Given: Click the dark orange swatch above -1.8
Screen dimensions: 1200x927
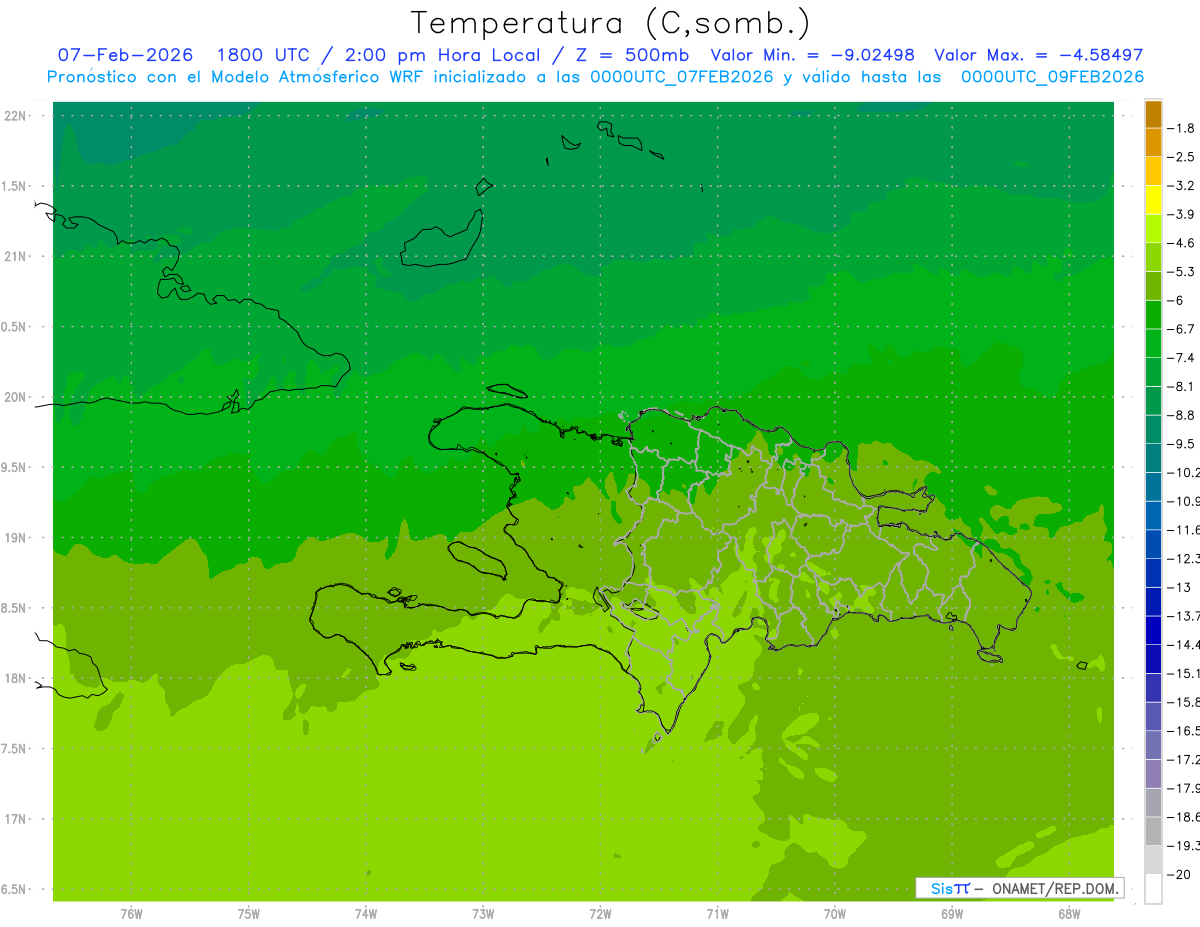Looking at the screenshot, I should click(1153, 114).
